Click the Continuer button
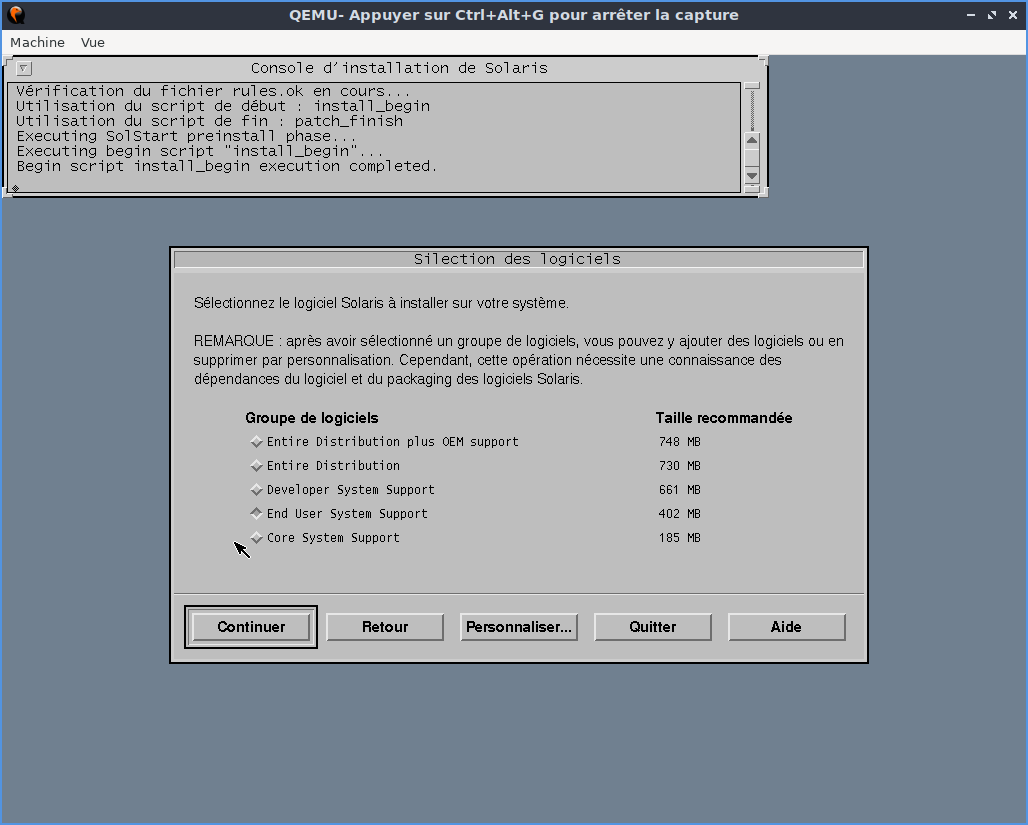This screenshot has width=1028, height=825. pos(251,627)
